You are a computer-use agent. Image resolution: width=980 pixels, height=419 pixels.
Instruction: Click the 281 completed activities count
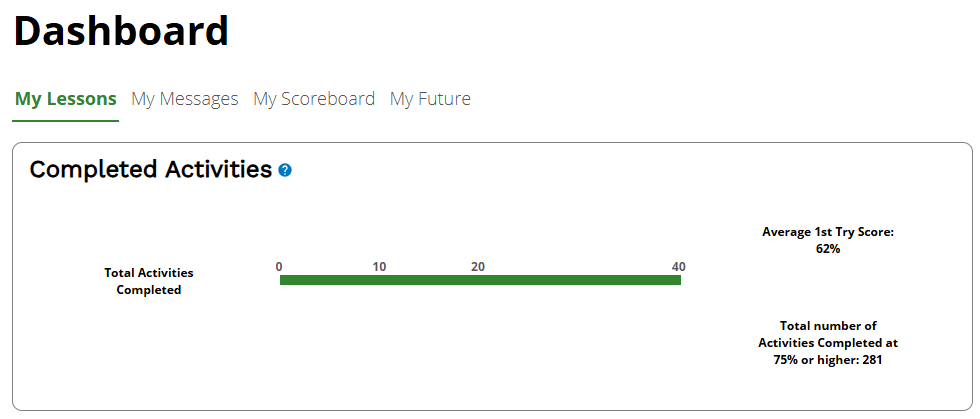[872, 360]
